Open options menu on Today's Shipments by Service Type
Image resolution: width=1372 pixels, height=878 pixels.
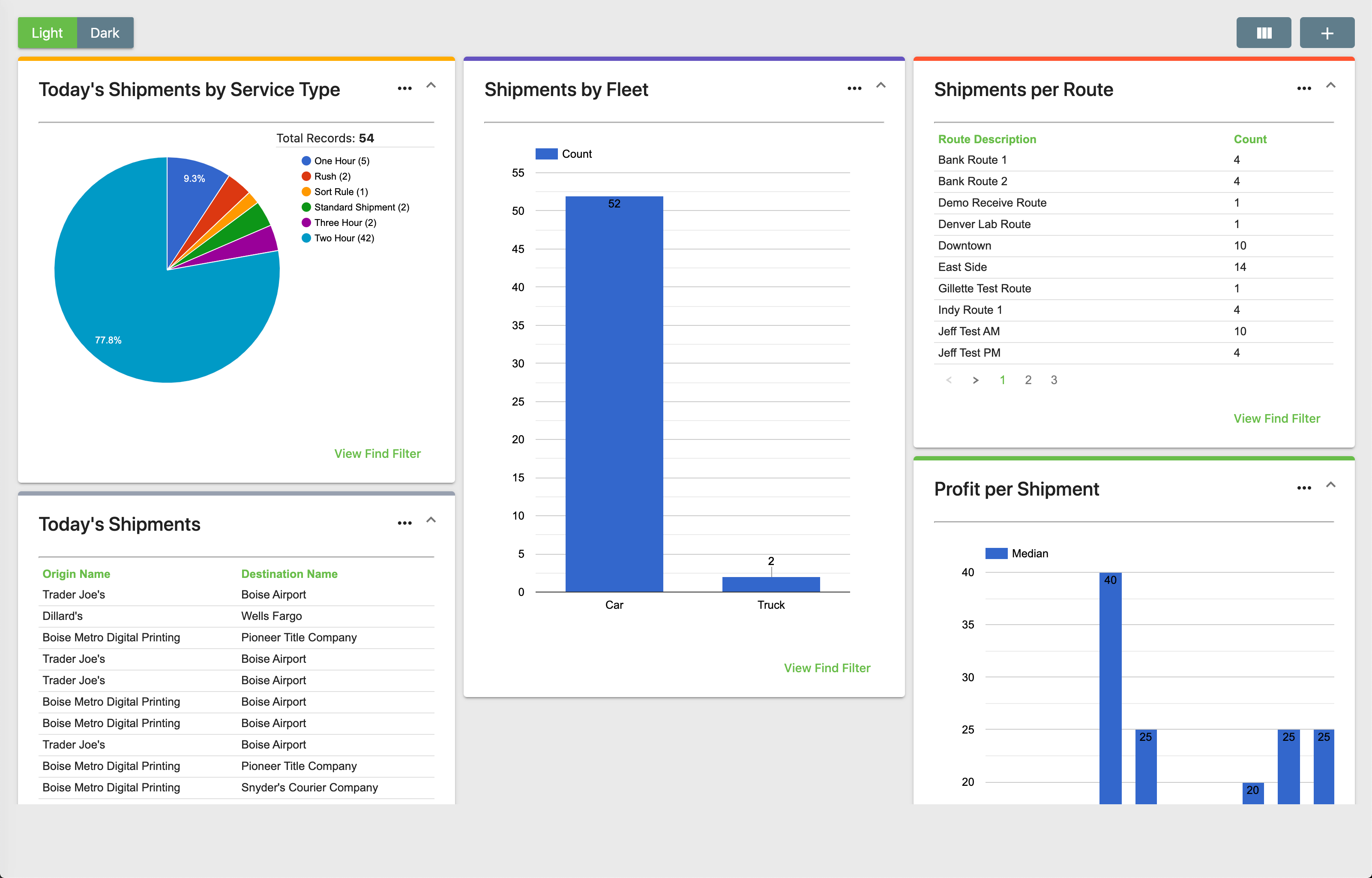coord(404,88)
